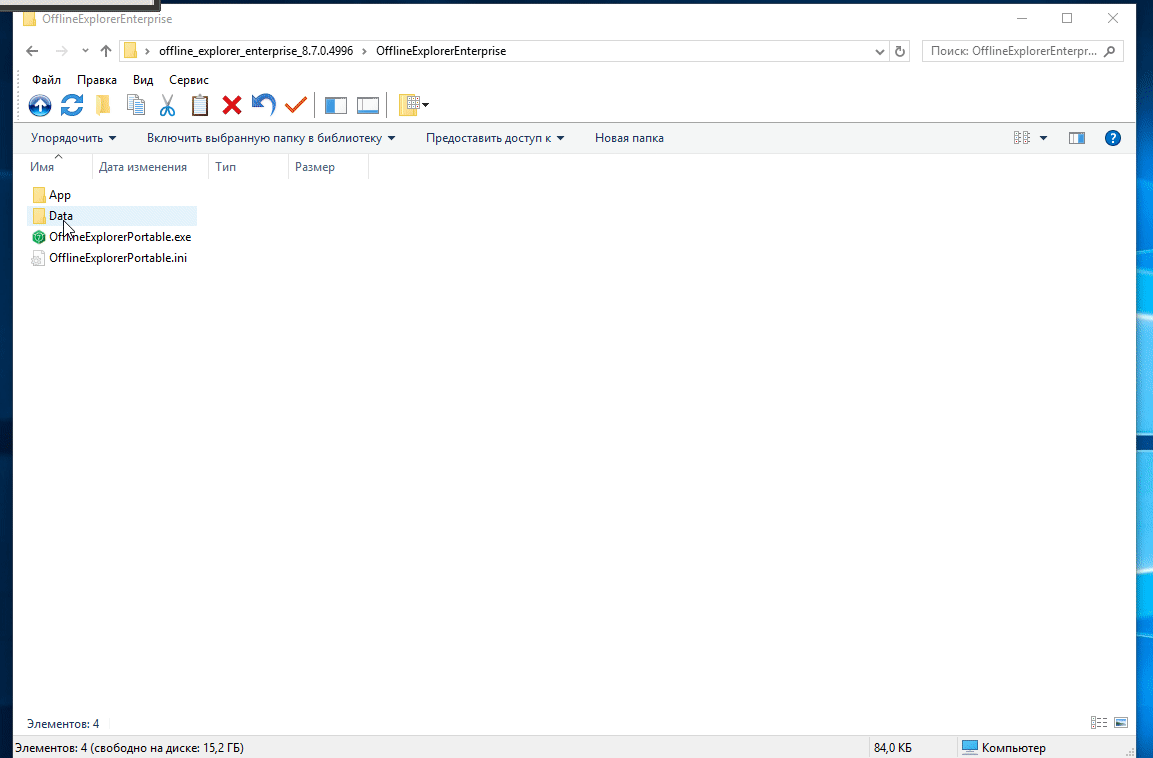Expand the chevron before offline_explorer_enterprise_8.7.0.4996

point(147,51)
